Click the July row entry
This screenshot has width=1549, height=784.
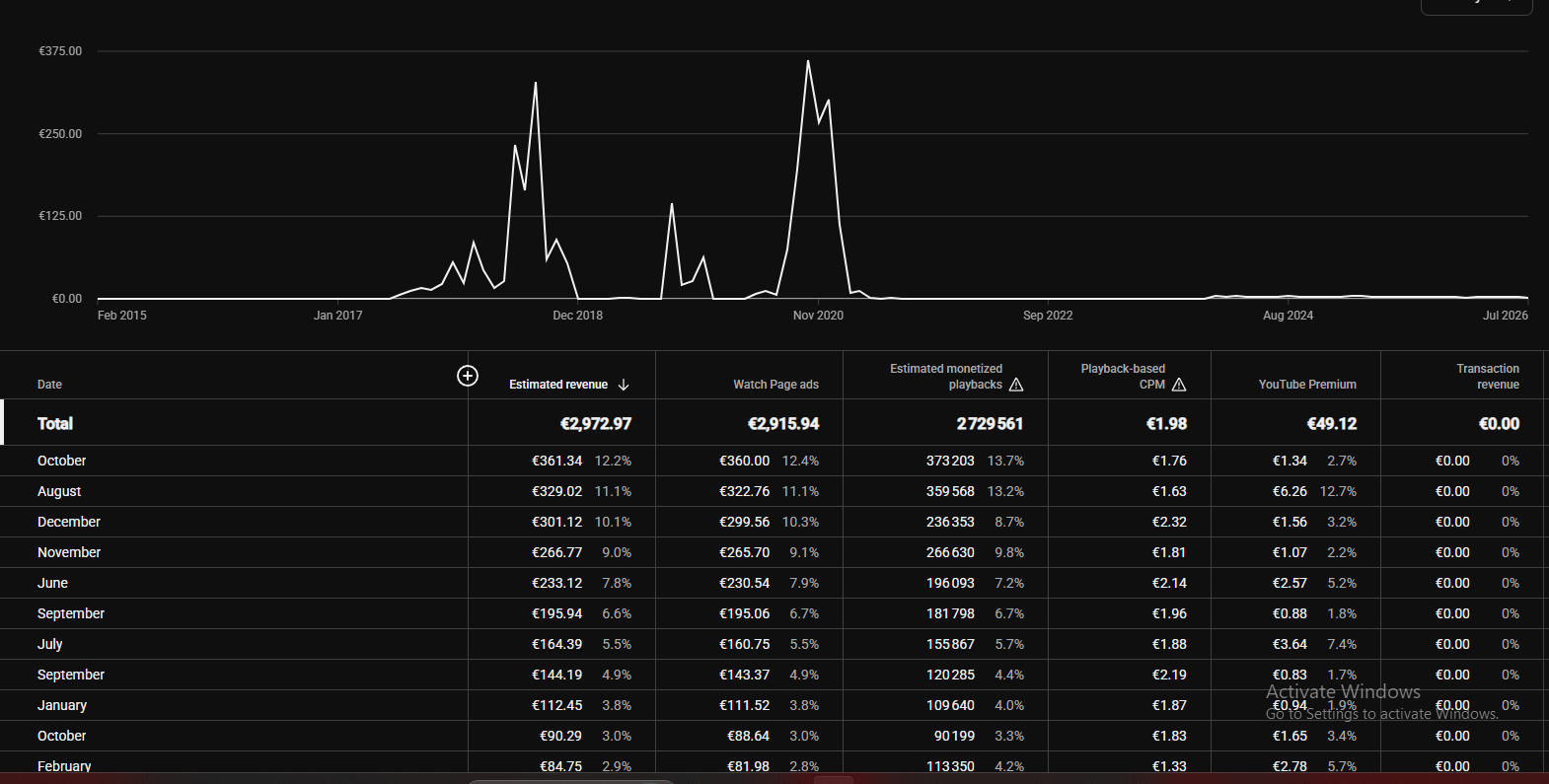tap(774, 644)
